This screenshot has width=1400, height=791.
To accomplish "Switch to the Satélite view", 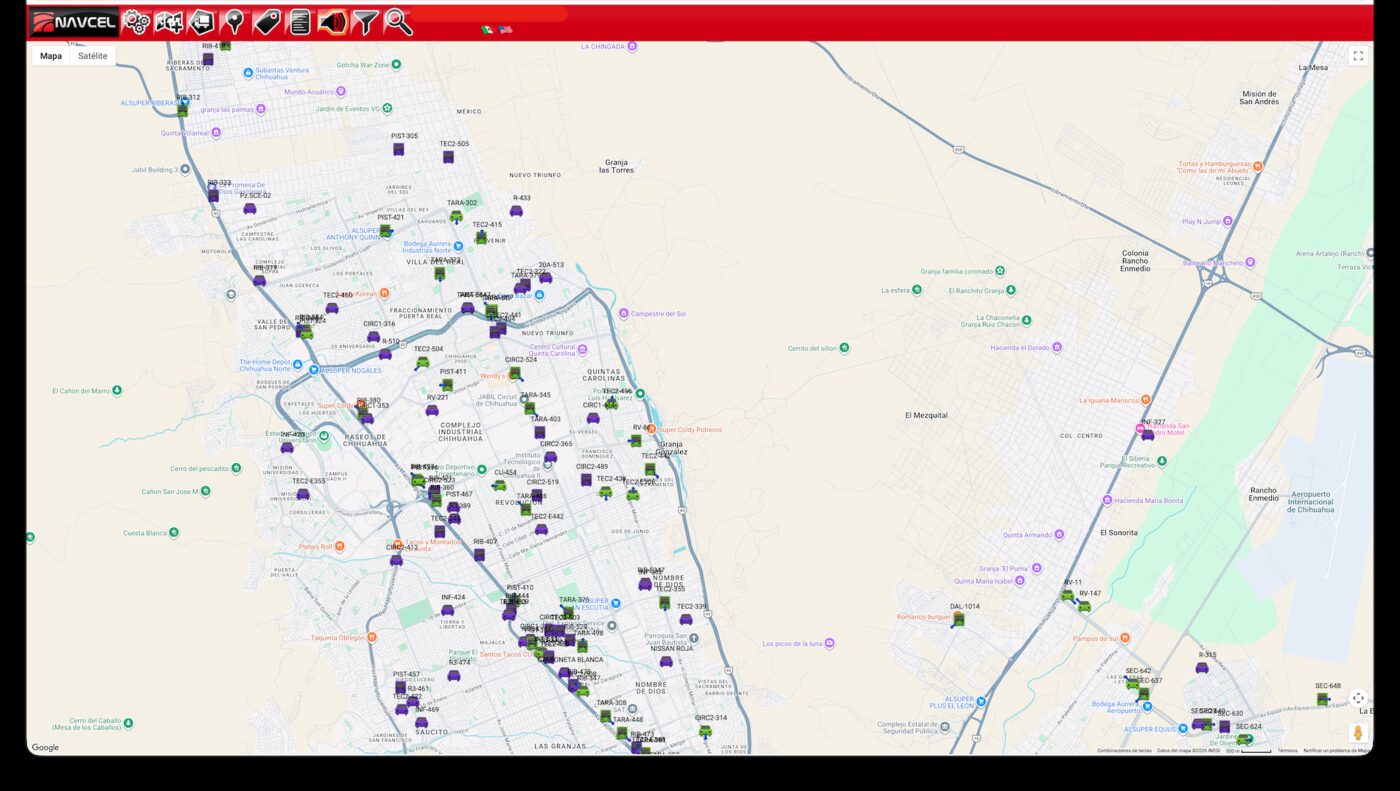I will pyautogui.click(x=93, y=56).
